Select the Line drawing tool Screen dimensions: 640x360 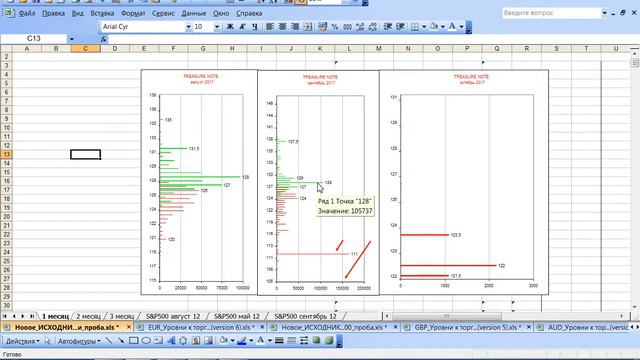[109, 341]
